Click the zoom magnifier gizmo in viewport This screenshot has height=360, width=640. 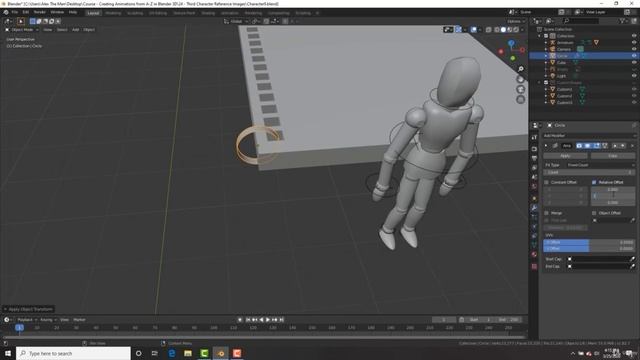[x=520, y=69]
